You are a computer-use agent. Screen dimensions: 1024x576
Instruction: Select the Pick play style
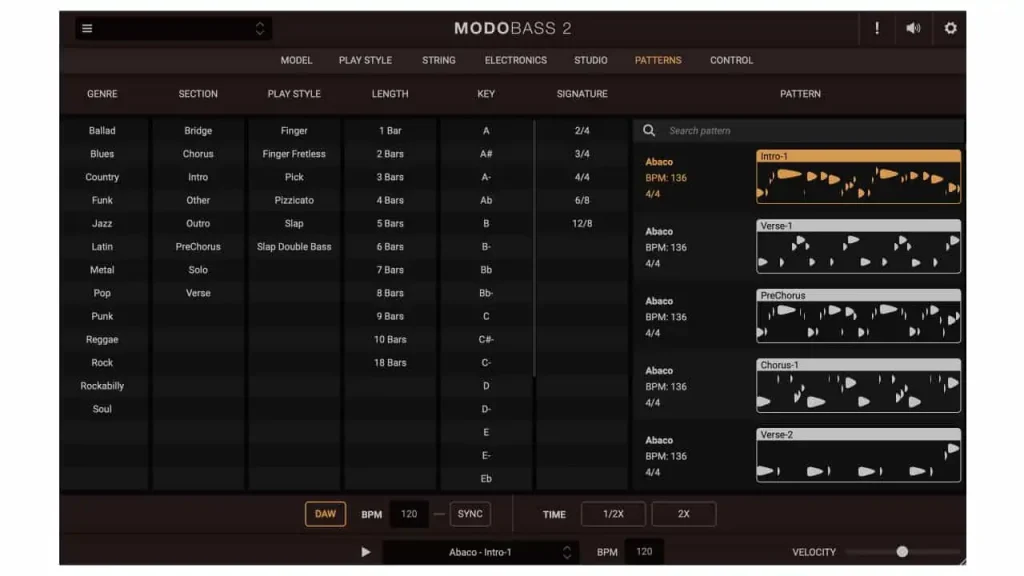tap(294, 177)
